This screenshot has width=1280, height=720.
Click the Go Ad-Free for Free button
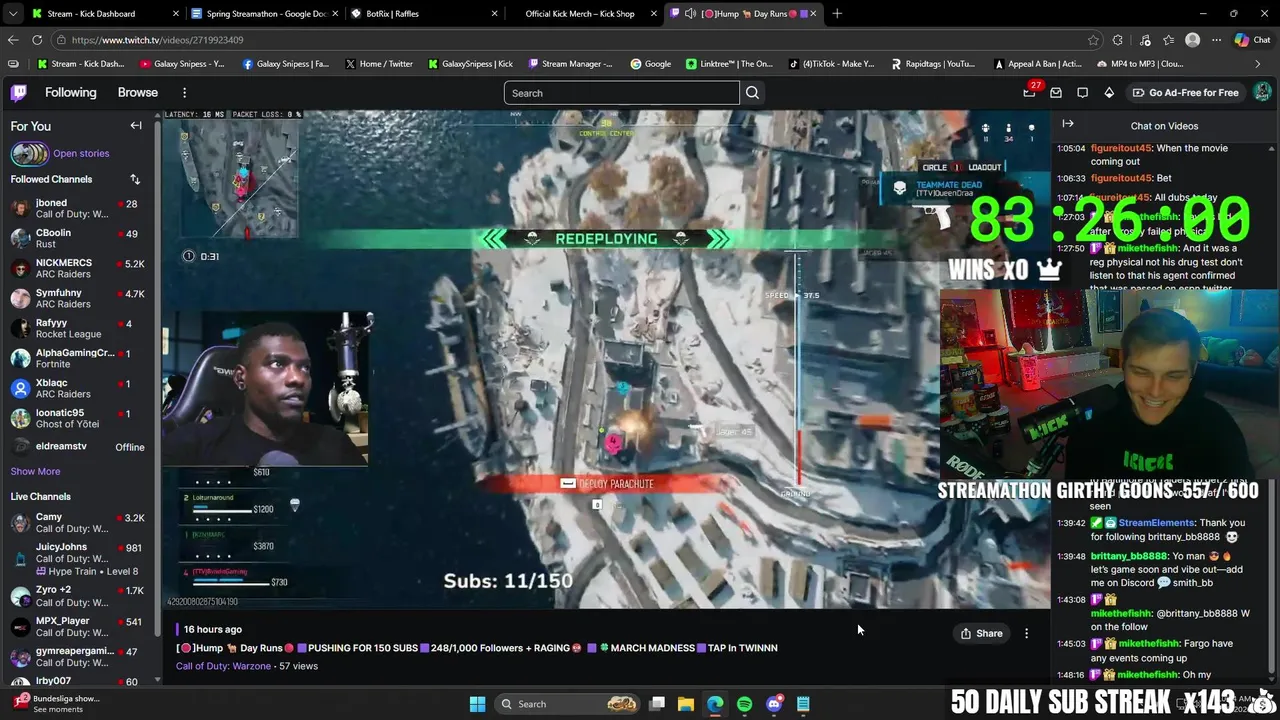pyautogui.click(x=1186, y=93)
